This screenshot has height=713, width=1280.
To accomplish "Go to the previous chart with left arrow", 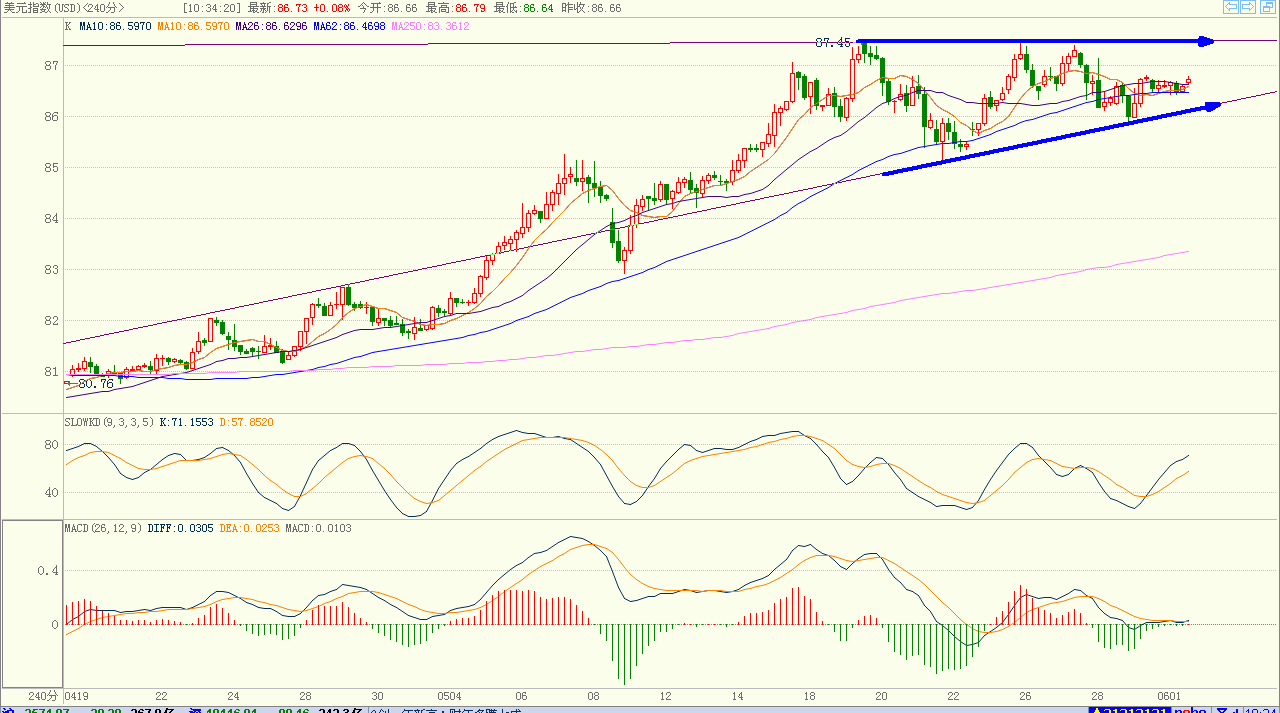I will coord(1232,7).
